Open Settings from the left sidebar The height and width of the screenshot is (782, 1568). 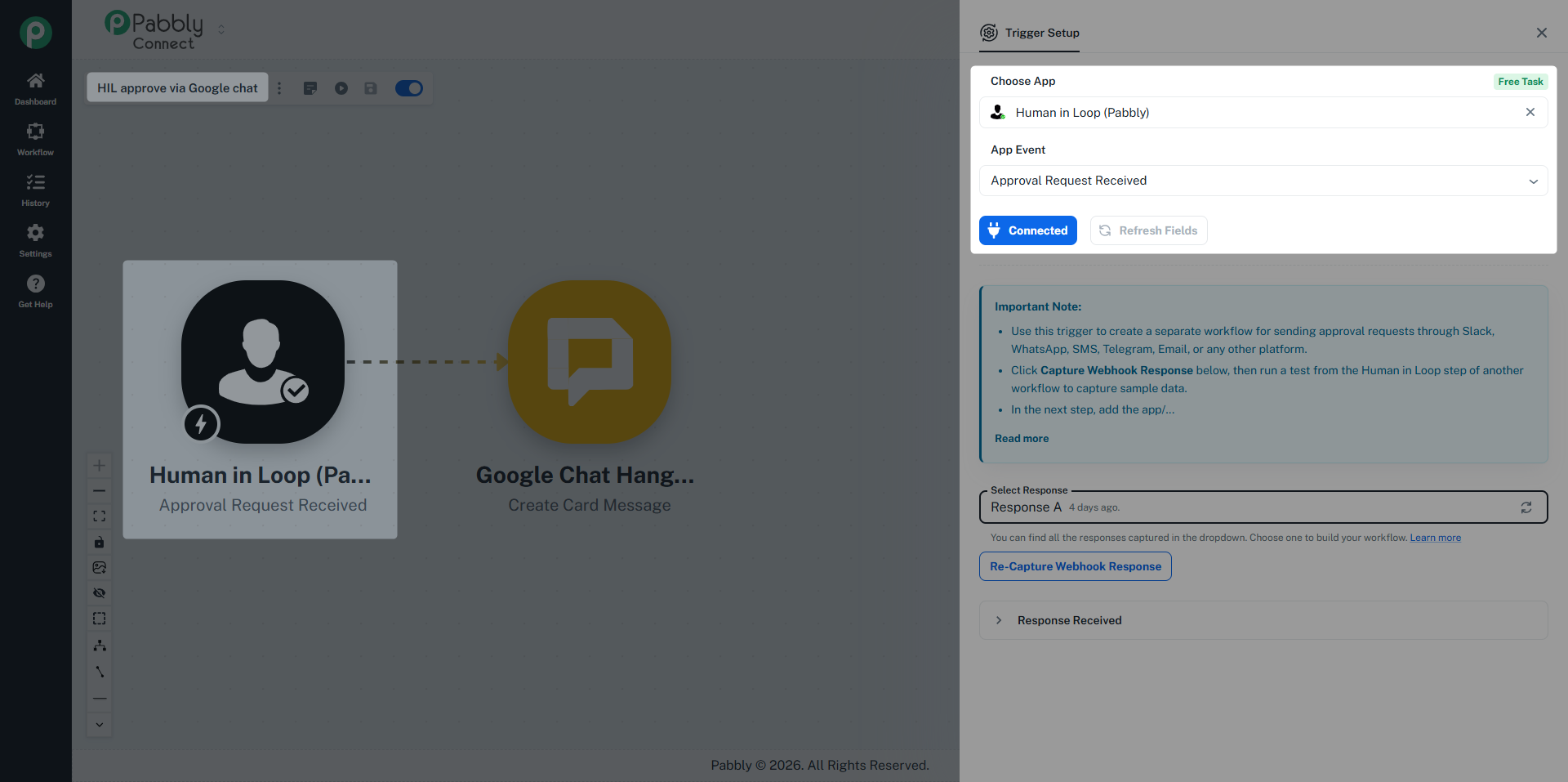[35, 241]
